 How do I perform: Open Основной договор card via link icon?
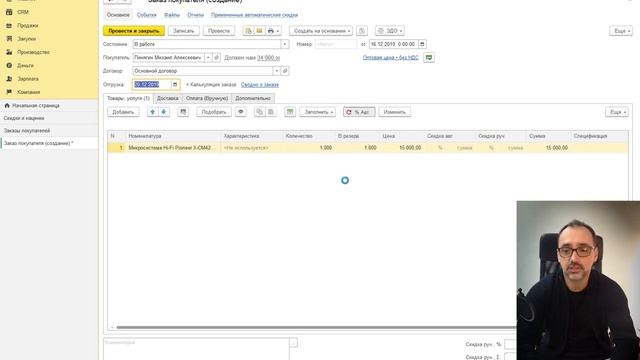click(285, 71)
